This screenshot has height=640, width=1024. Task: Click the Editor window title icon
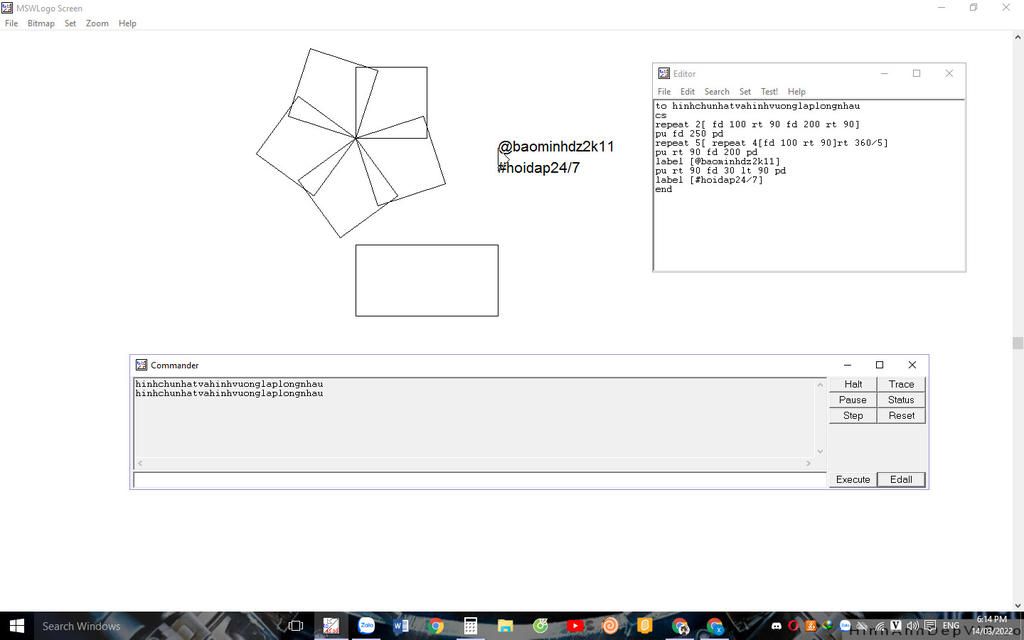(664, 73)
